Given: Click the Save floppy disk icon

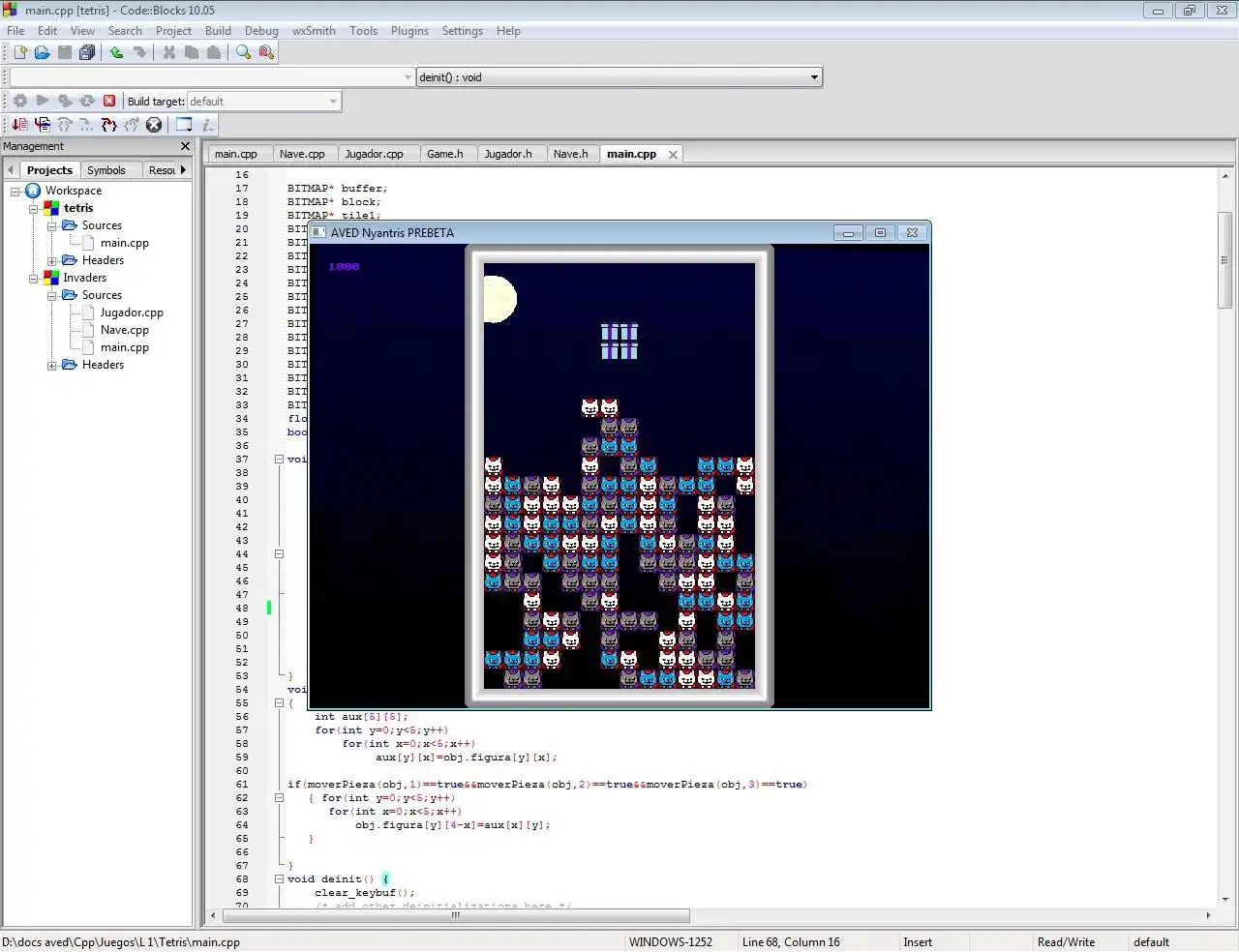Looking at the screenshot, I should coord(65,52).
